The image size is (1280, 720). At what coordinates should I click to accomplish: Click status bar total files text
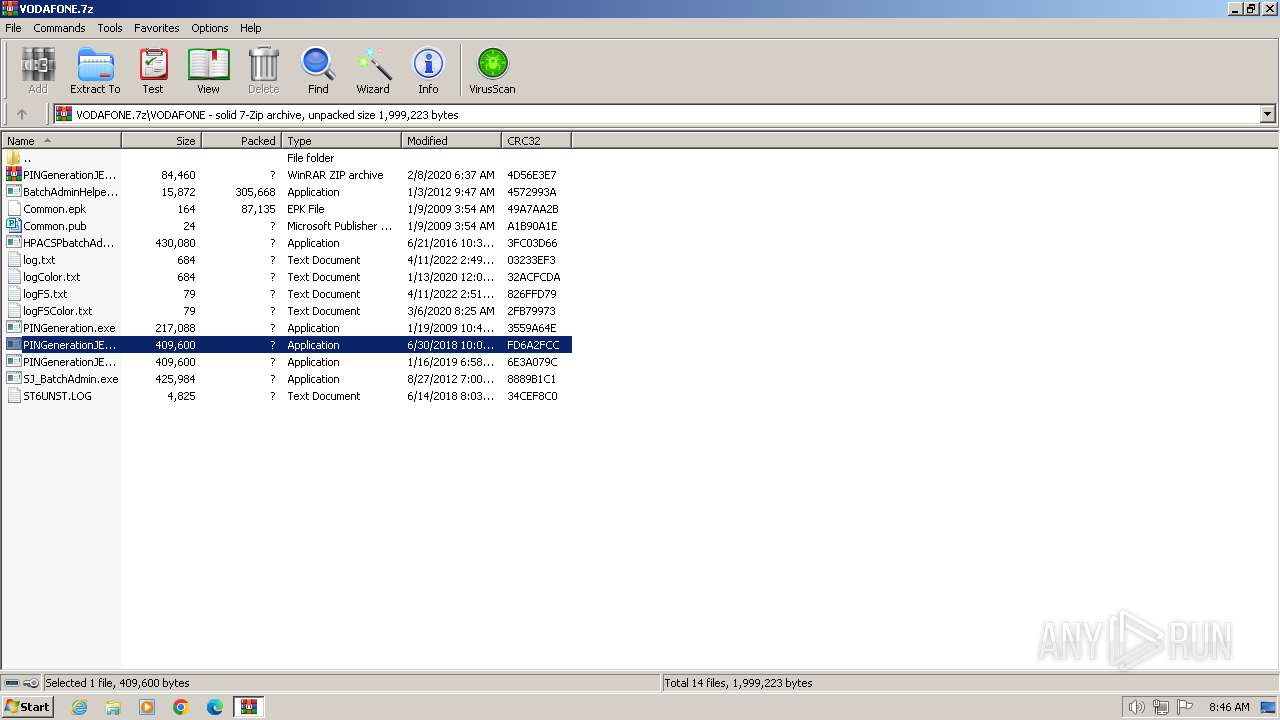pos(738,683)
